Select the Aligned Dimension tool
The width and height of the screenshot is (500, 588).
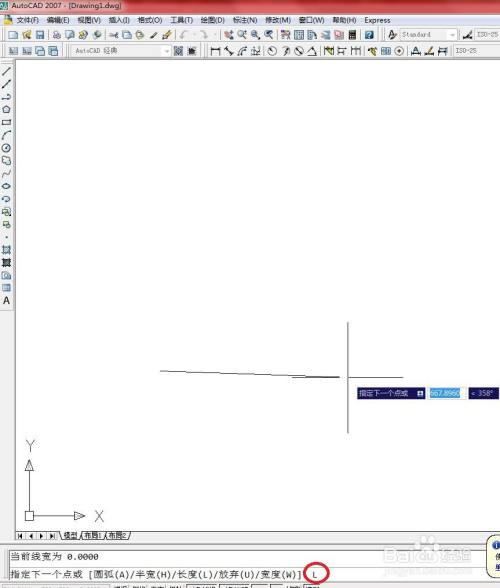(229, 51)
